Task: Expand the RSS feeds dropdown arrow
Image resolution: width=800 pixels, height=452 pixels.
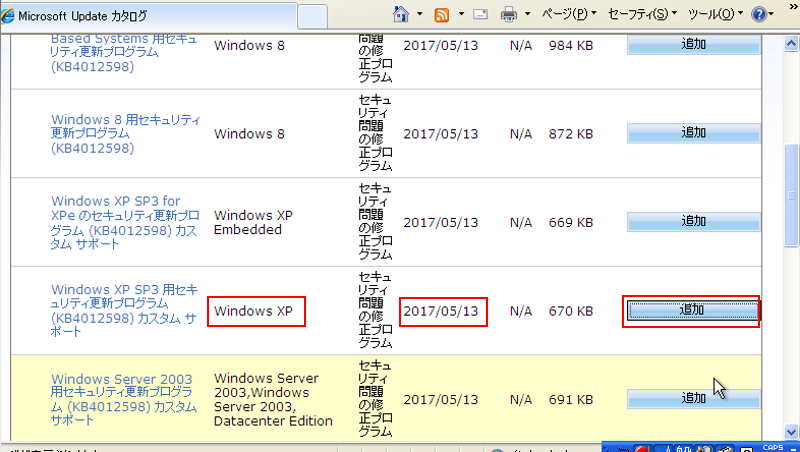Action: [x=461, y=14]
